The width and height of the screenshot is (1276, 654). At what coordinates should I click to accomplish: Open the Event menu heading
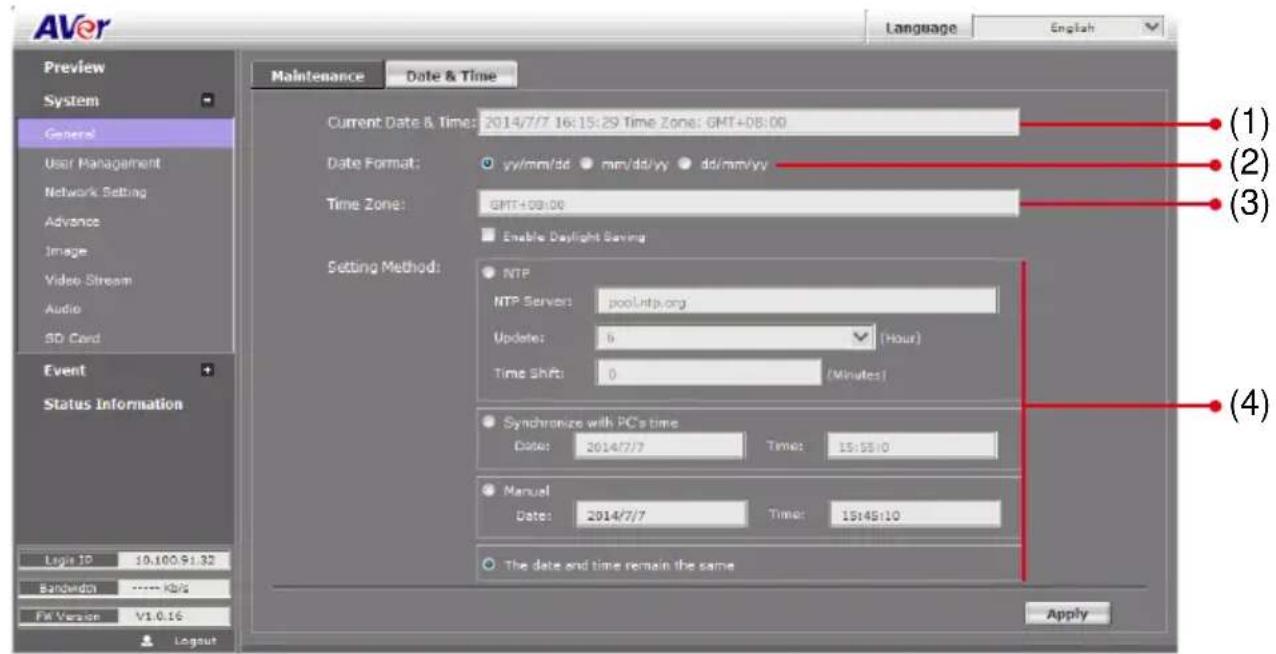tap(64, 370)
